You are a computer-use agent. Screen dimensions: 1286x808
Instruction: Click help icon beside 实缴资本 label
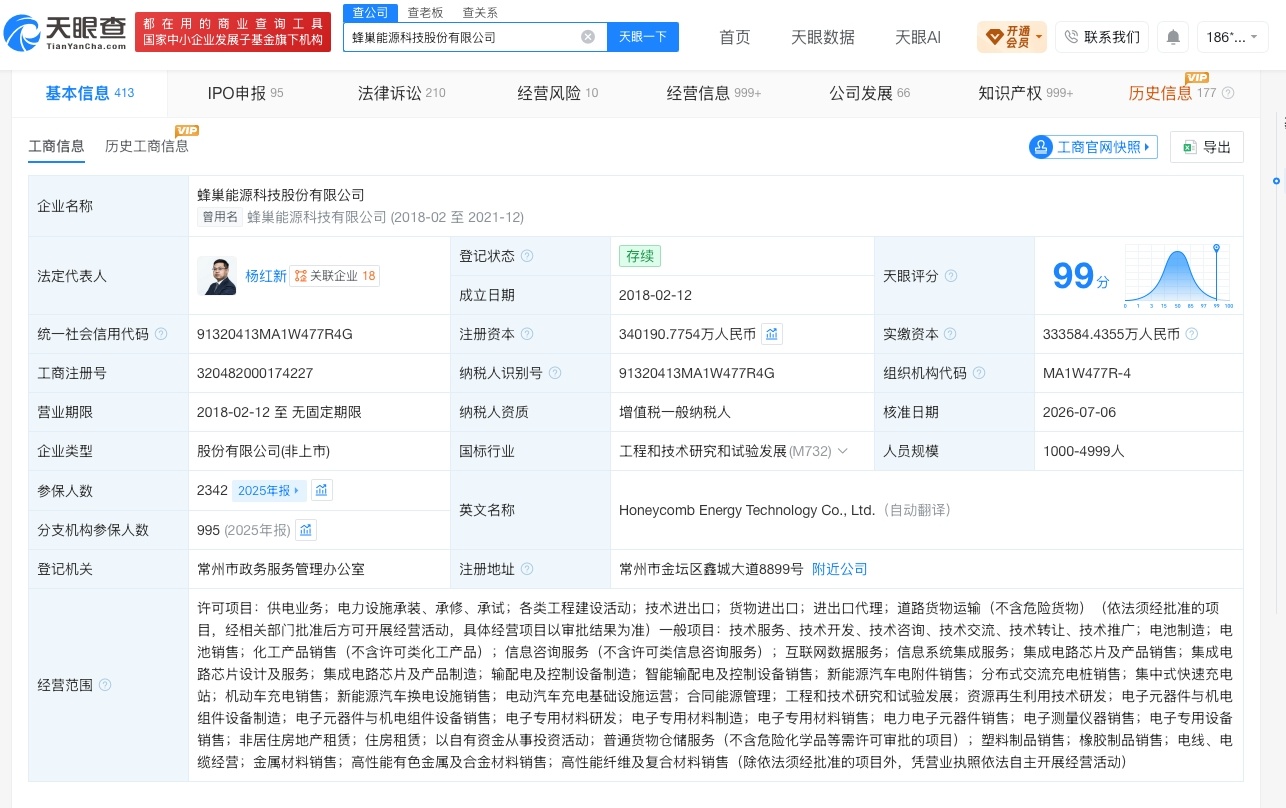(951, 334)
